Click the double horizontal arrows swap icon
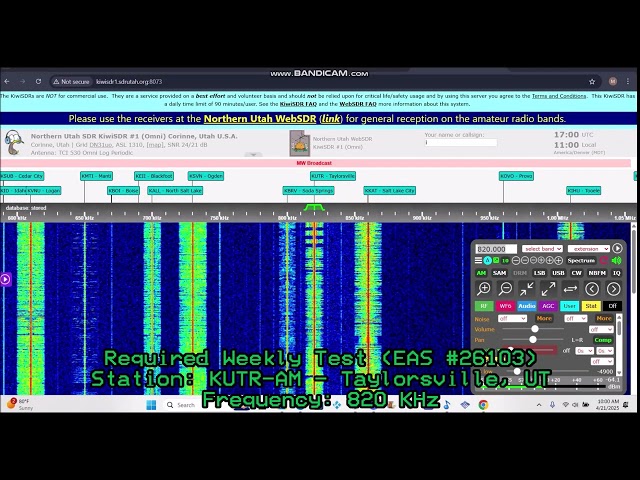Viewport: 640px width, 480px height. coord(570,289)
